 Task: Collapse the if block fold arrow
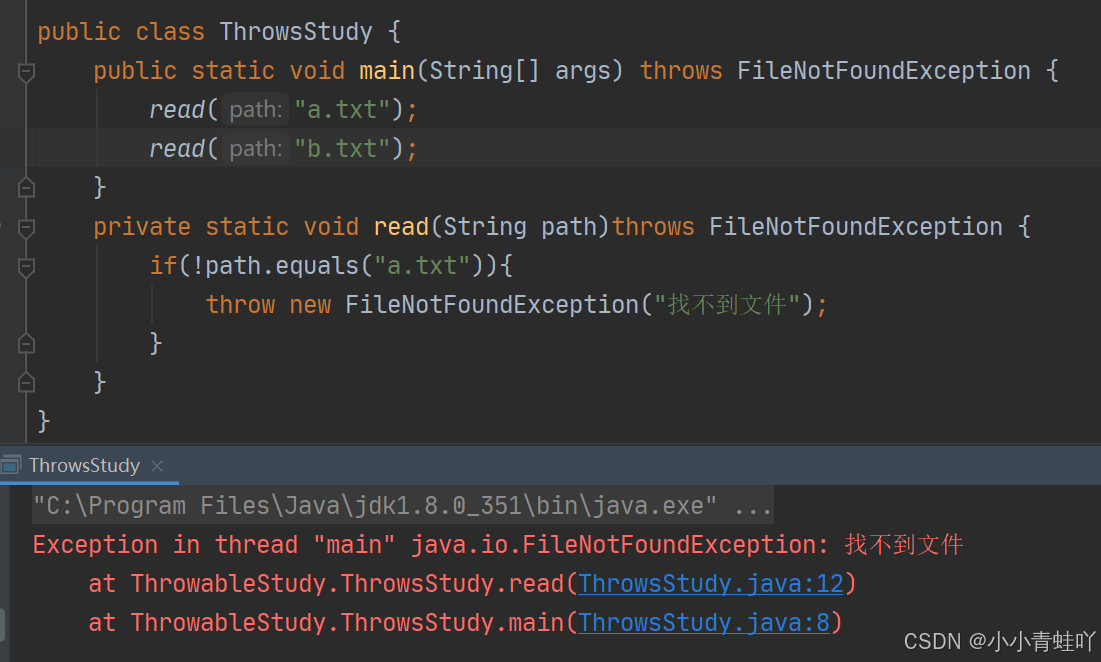[x=26, y=266]
